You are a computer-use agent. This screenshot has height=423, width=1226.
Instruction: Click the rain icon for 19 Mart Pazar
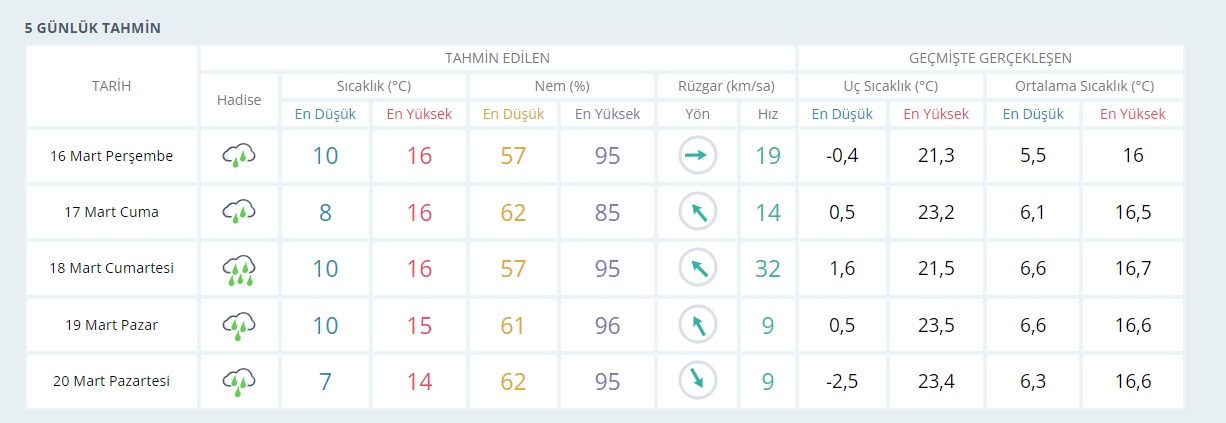coord(239,325)
